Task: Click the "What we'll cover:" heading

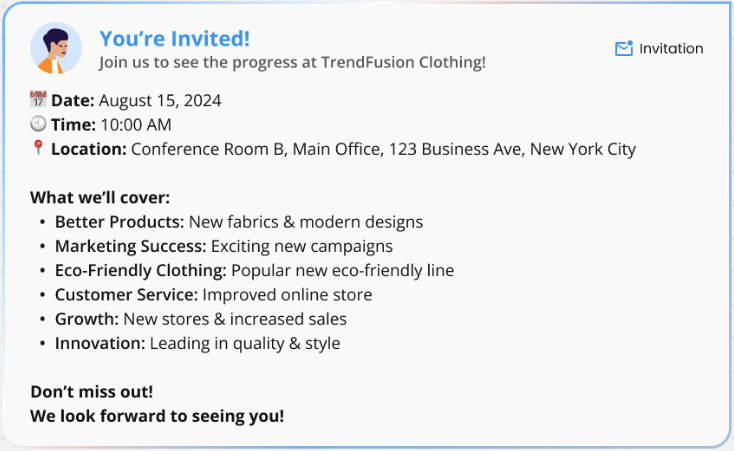Action: click(100, 198)
